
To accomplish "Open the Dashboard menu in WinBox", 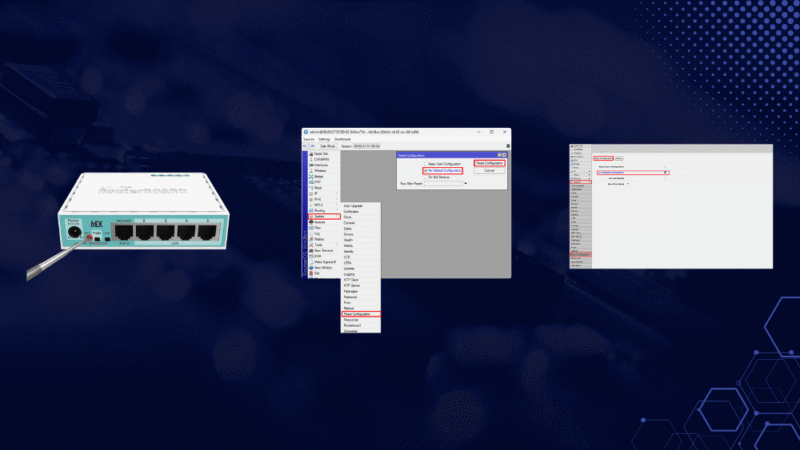I will [x=342, y=139].
